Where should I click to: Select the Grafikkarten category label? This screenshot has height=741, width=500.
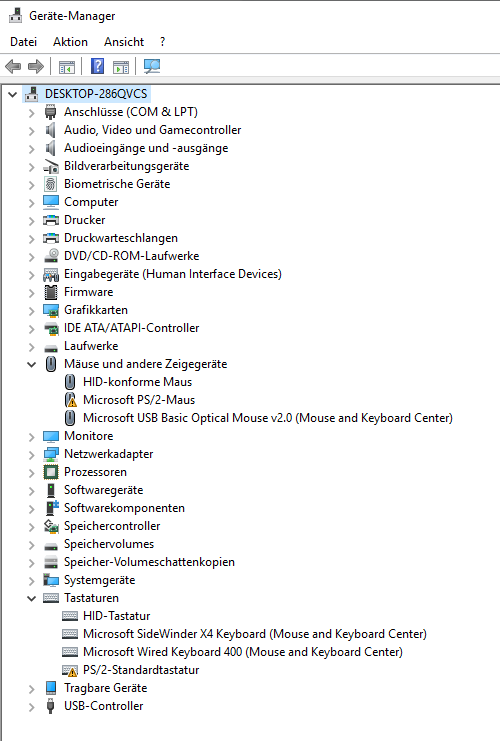pyautogui.click(x=96, y=310)
